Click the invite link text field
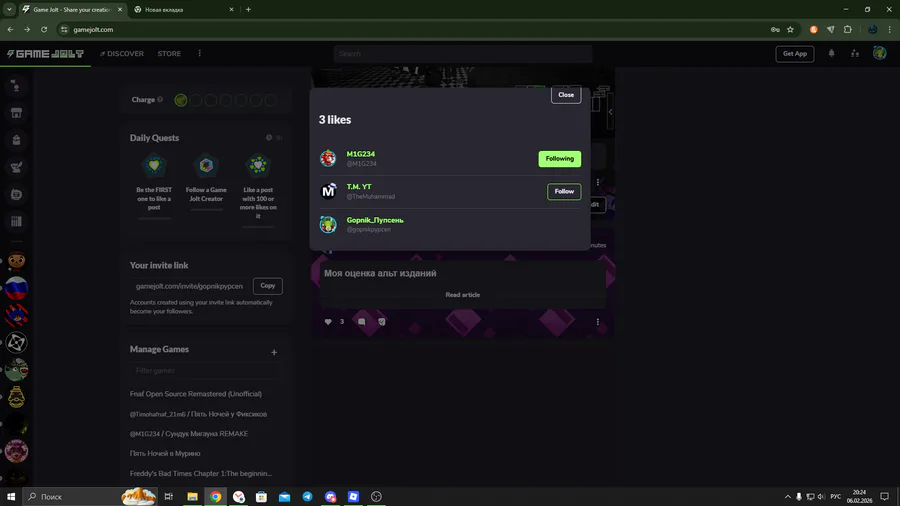The width and height of the screenshot is (900, 506). pyautogui.click(x=189, y=286)
